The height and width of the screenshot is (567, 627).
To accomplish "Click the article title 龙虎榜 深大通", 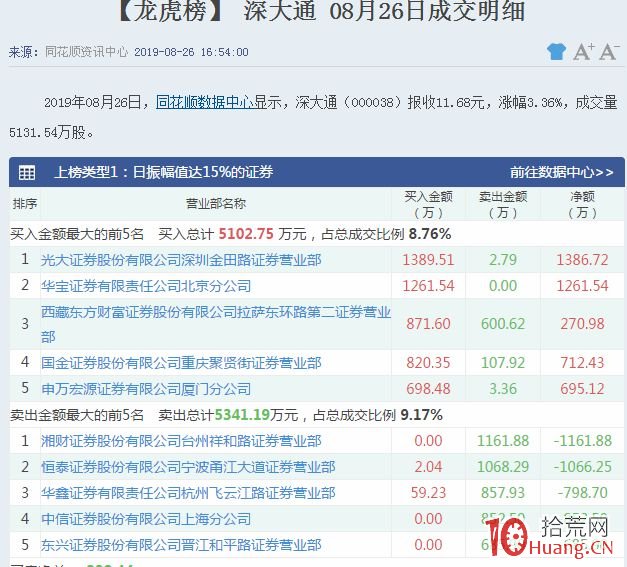I will tap(322, 11).
